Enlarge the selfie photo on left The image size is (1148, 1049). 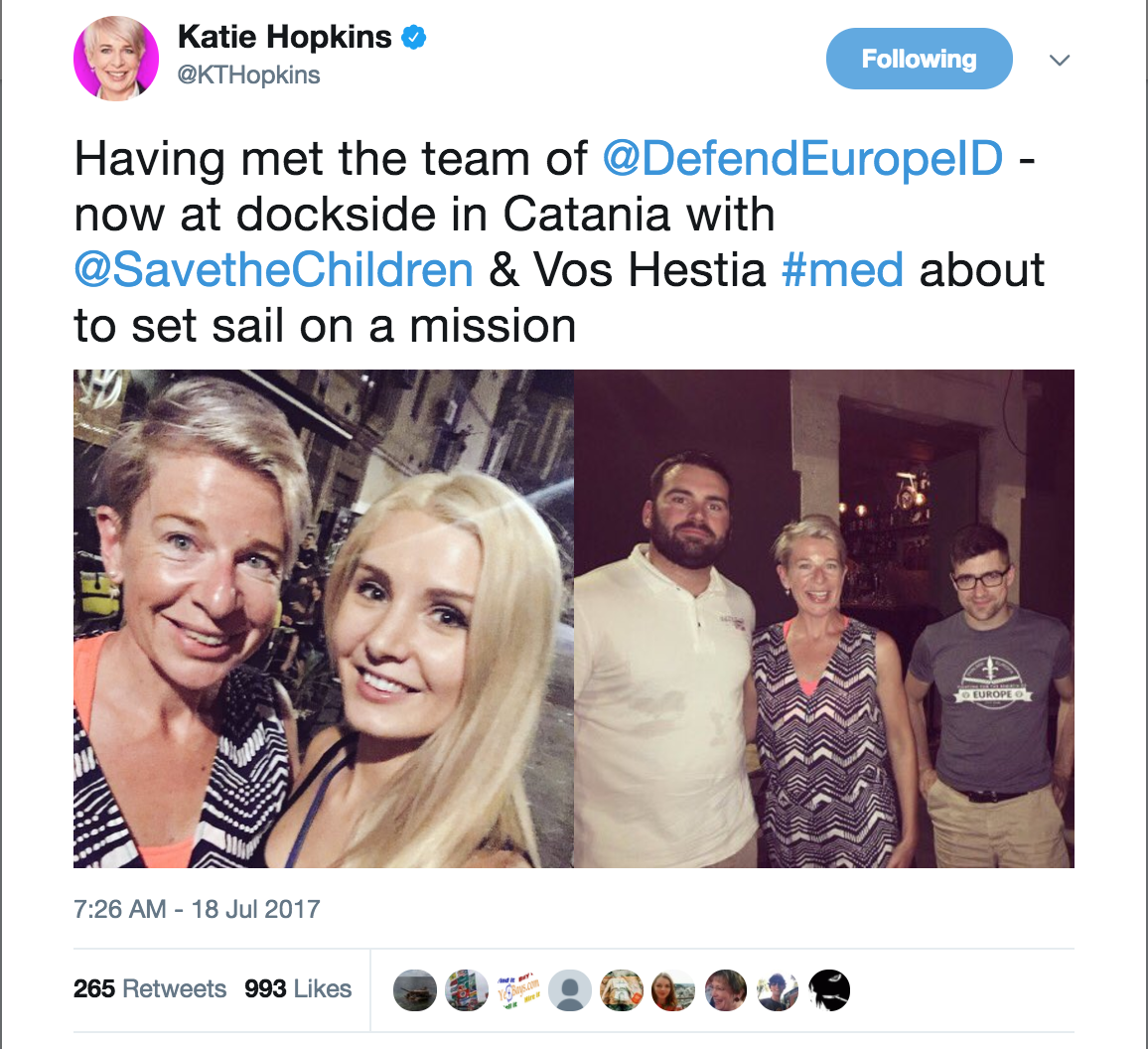pos(323,618)
